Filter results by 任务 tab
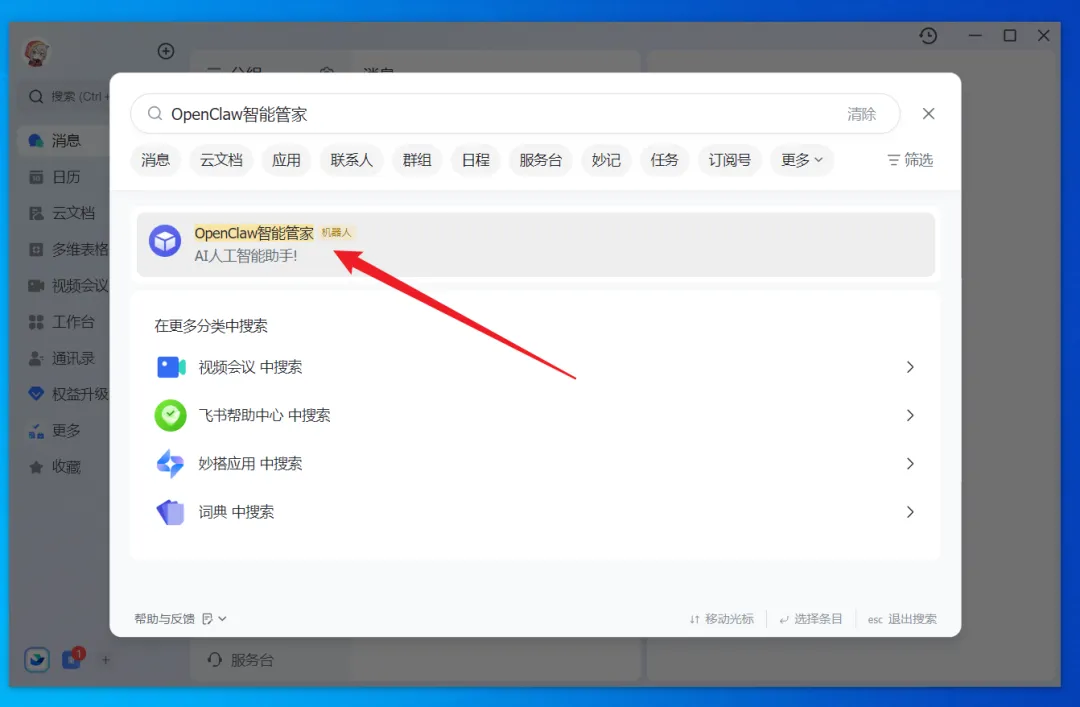The width and height of the screenshot is (1080, 707). coord(665,161)
